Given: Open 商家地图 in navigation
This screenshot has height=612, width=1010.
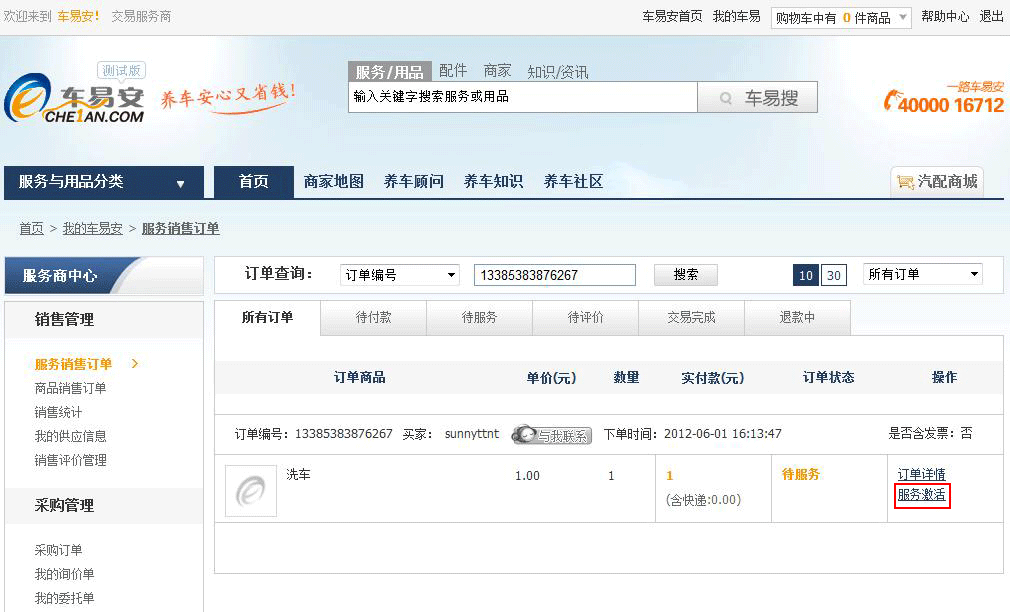Looking at the screenshot, I should click(334, 182).
